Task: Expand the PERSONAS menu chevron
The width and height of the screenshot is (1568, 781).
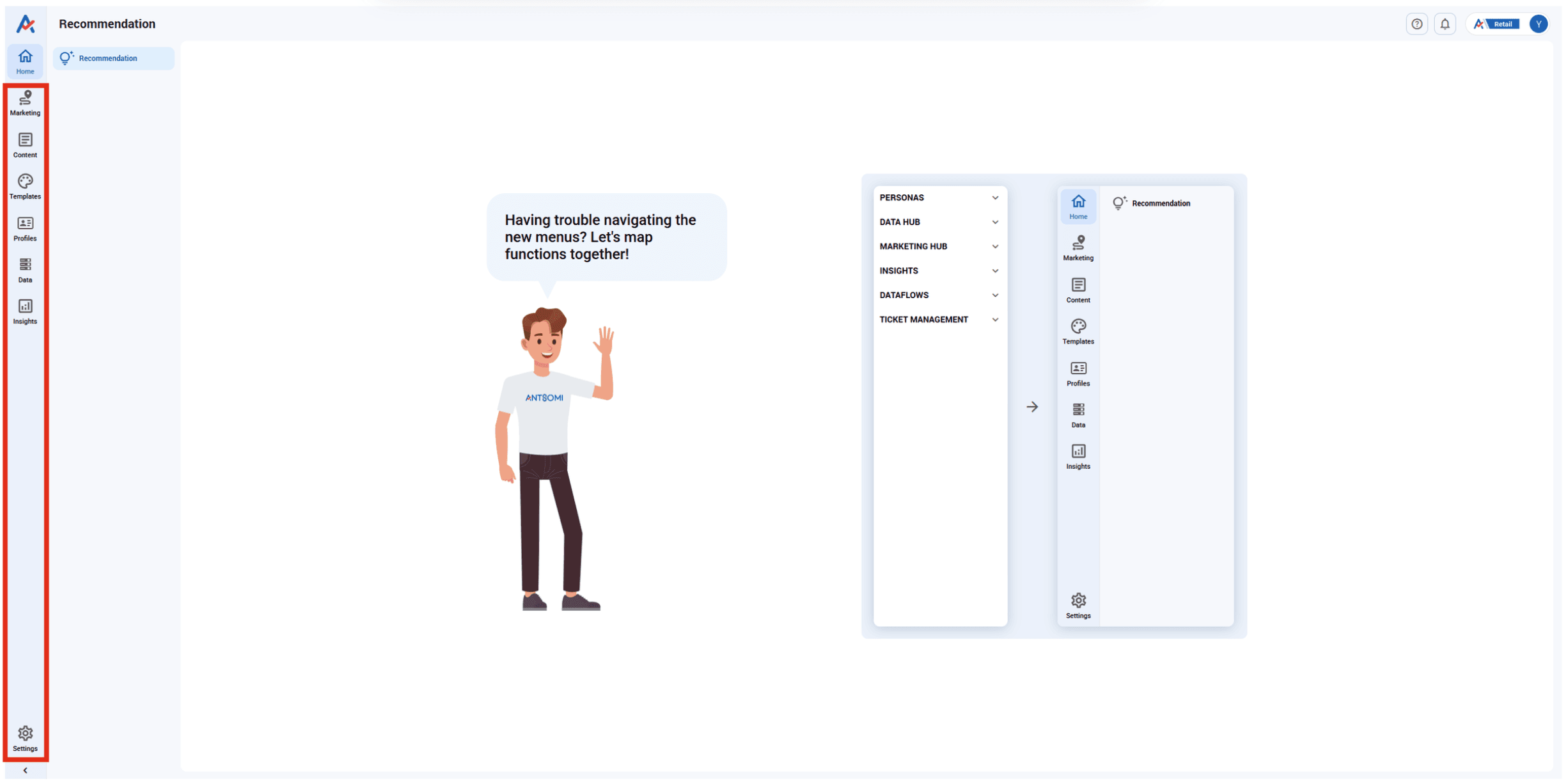Action: (x=994, y=198)
